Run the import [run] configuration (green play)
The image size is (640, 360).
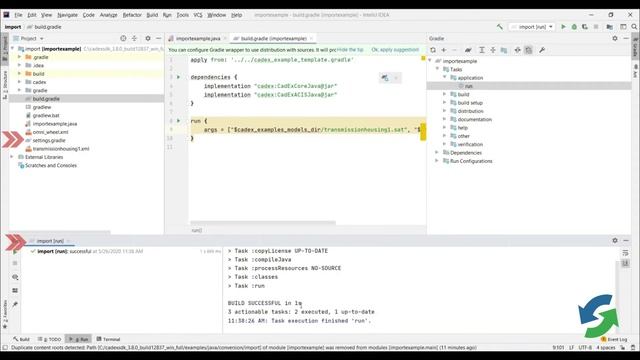[563, 27]
